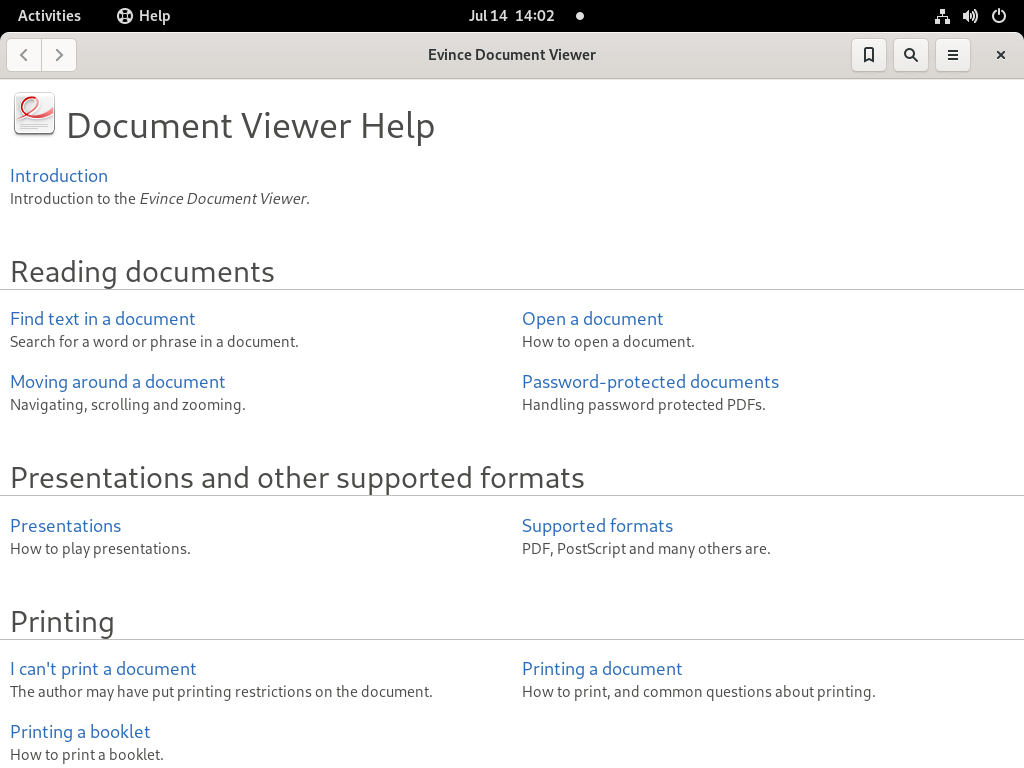Click 'How to open a document.' description

[608, 342]
